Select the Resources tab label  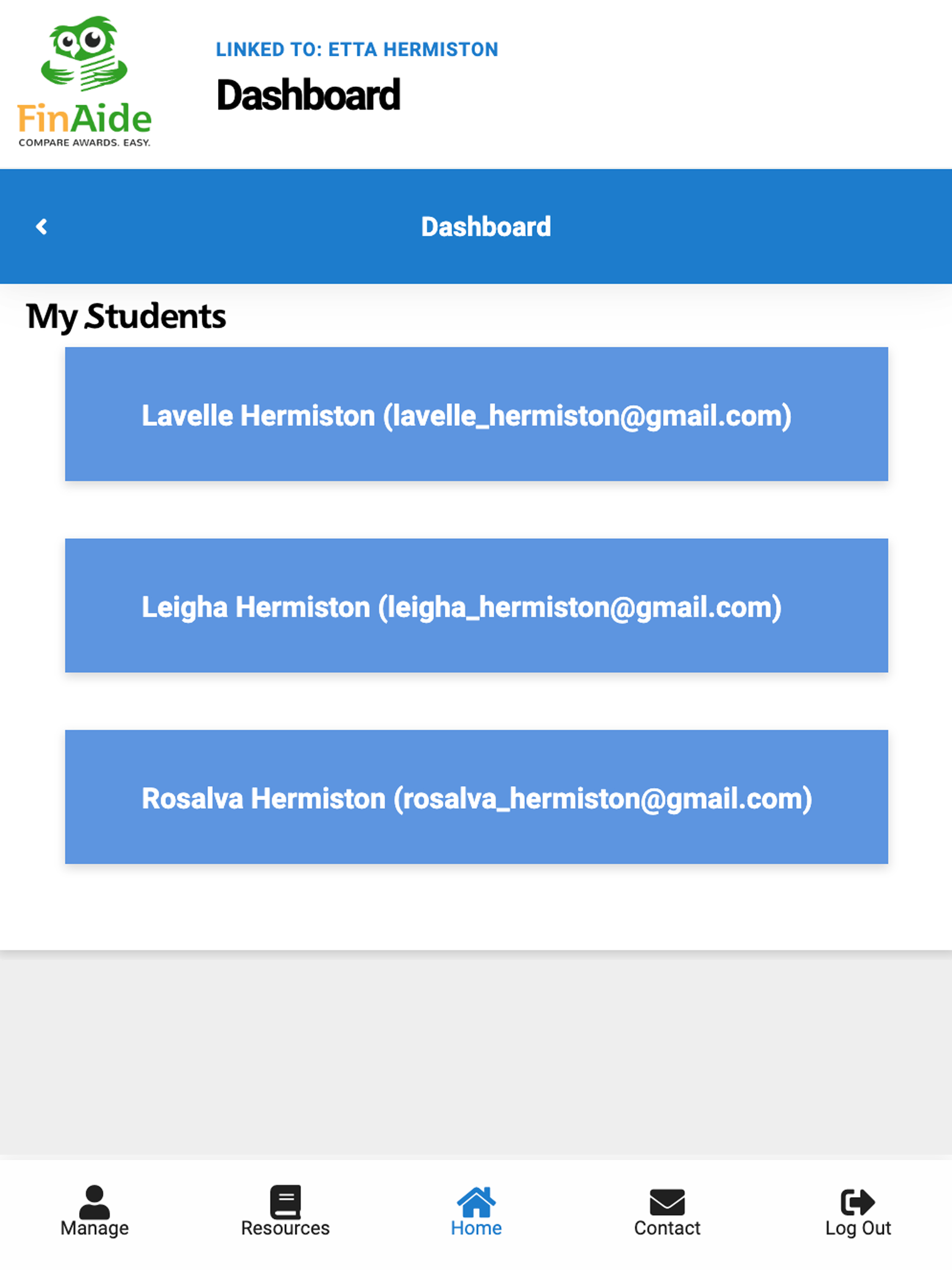coord(285,1228)
